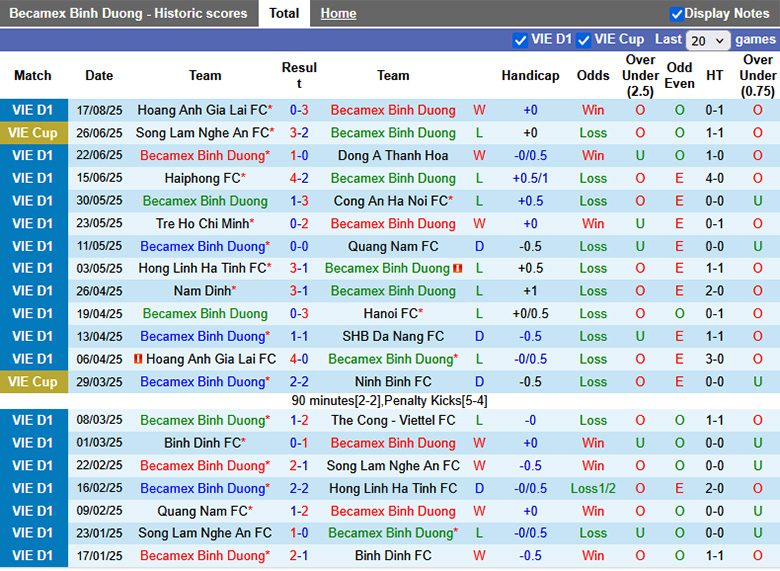Open Hong Linh Ha Tinh FC* in 03/05/25 row
Viewport: 780px width, 571px height.
pos(205,268)
